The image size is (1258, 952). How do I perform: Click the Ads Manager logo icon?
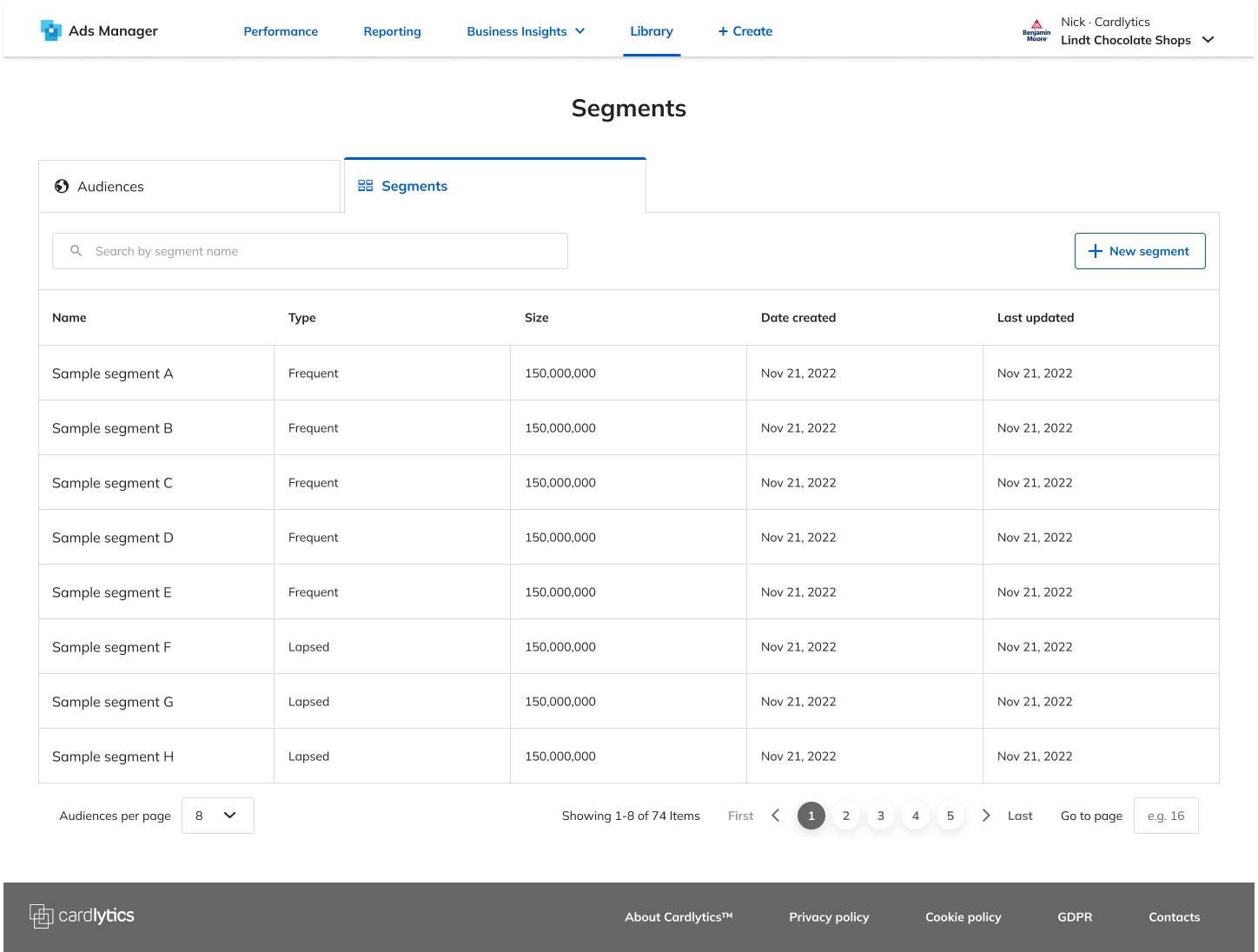coord(51,30)
